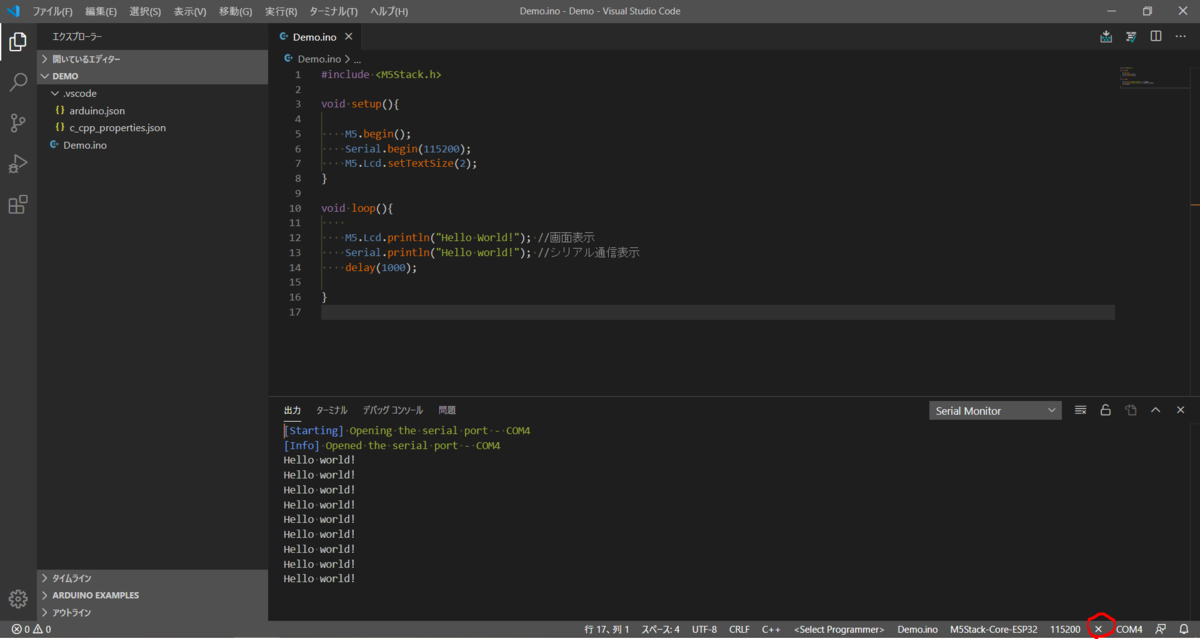Open the 移動(G) menu
This screenshot has height=639, width=1200.
[235, 11]
